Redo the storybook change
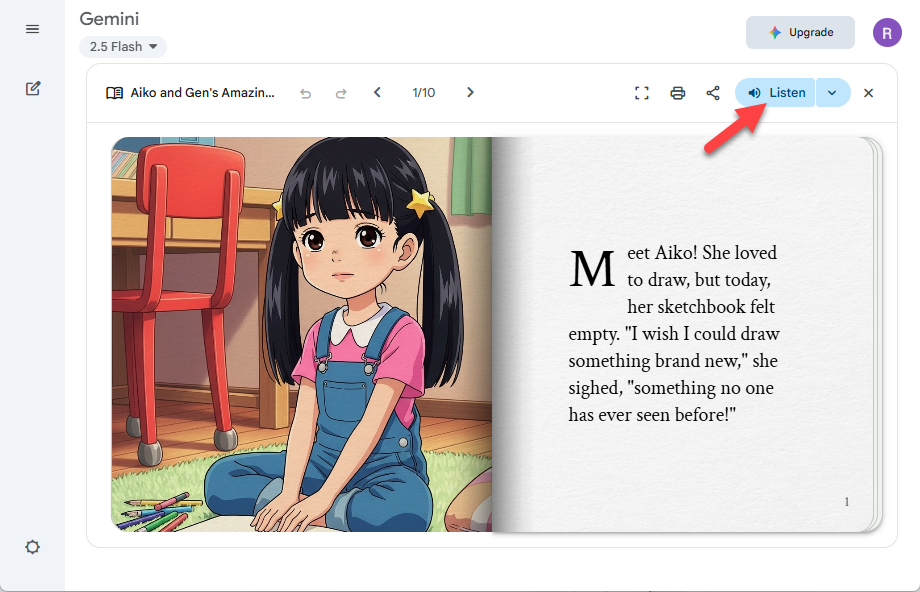This screenshot has width=920, height=592. click(x=341, y=93)
